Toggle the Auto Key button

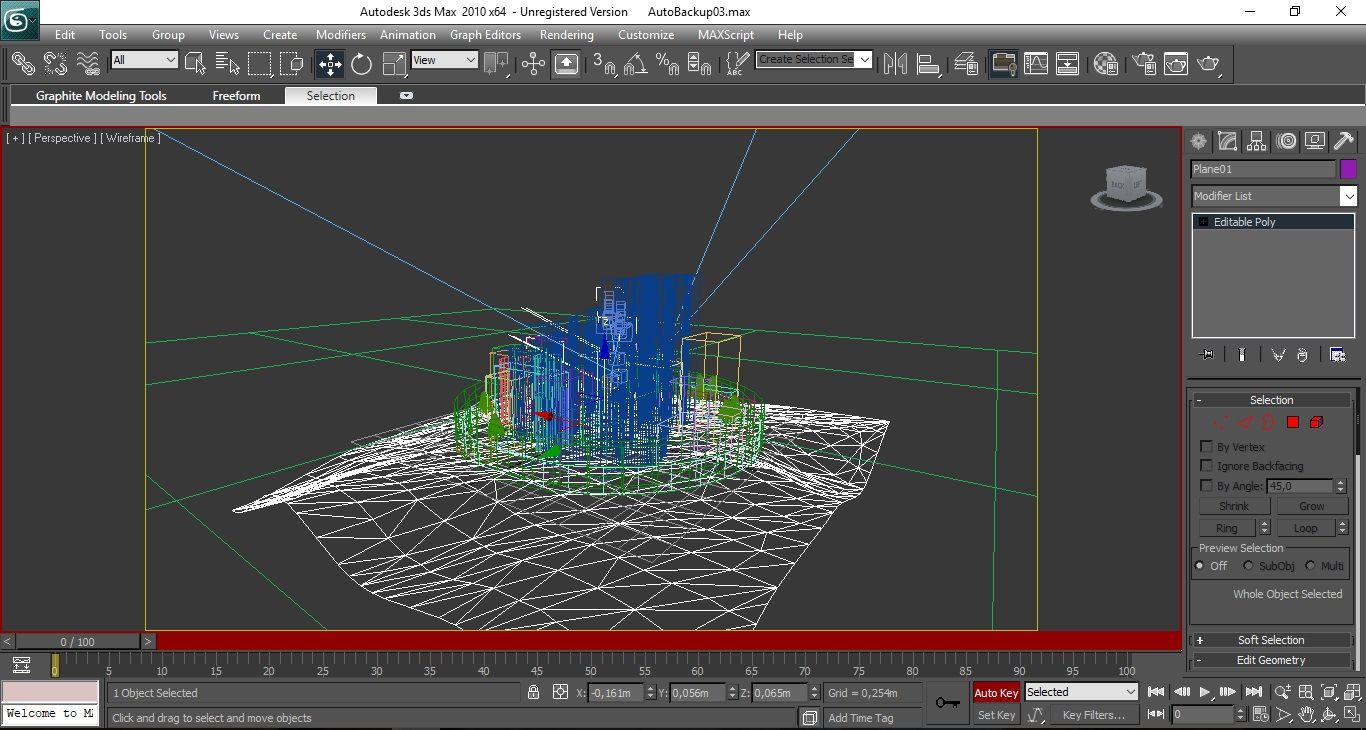tap(996, 692)
